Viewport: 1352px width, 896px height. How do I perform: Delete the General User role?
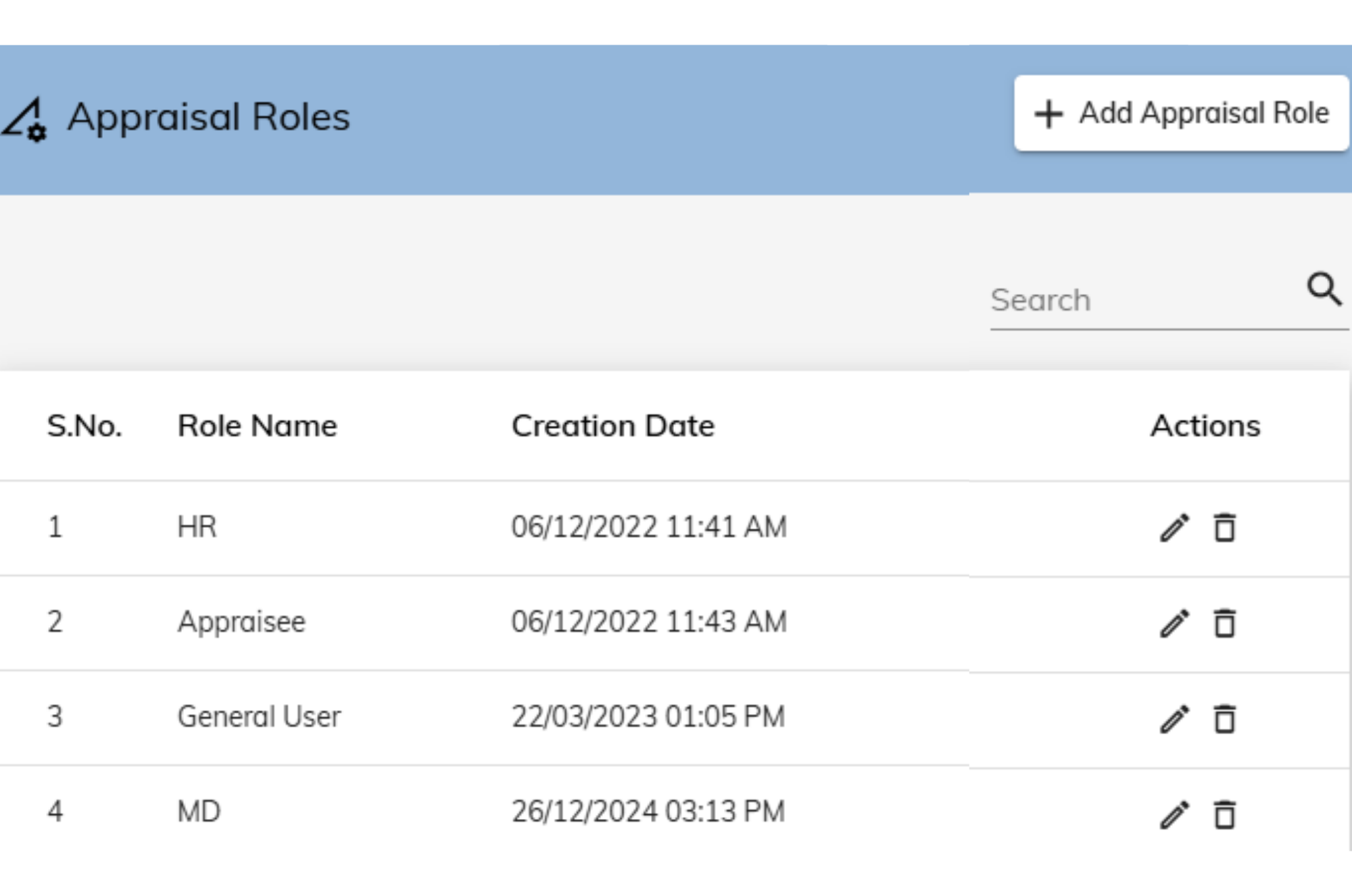coord(1224,719)
